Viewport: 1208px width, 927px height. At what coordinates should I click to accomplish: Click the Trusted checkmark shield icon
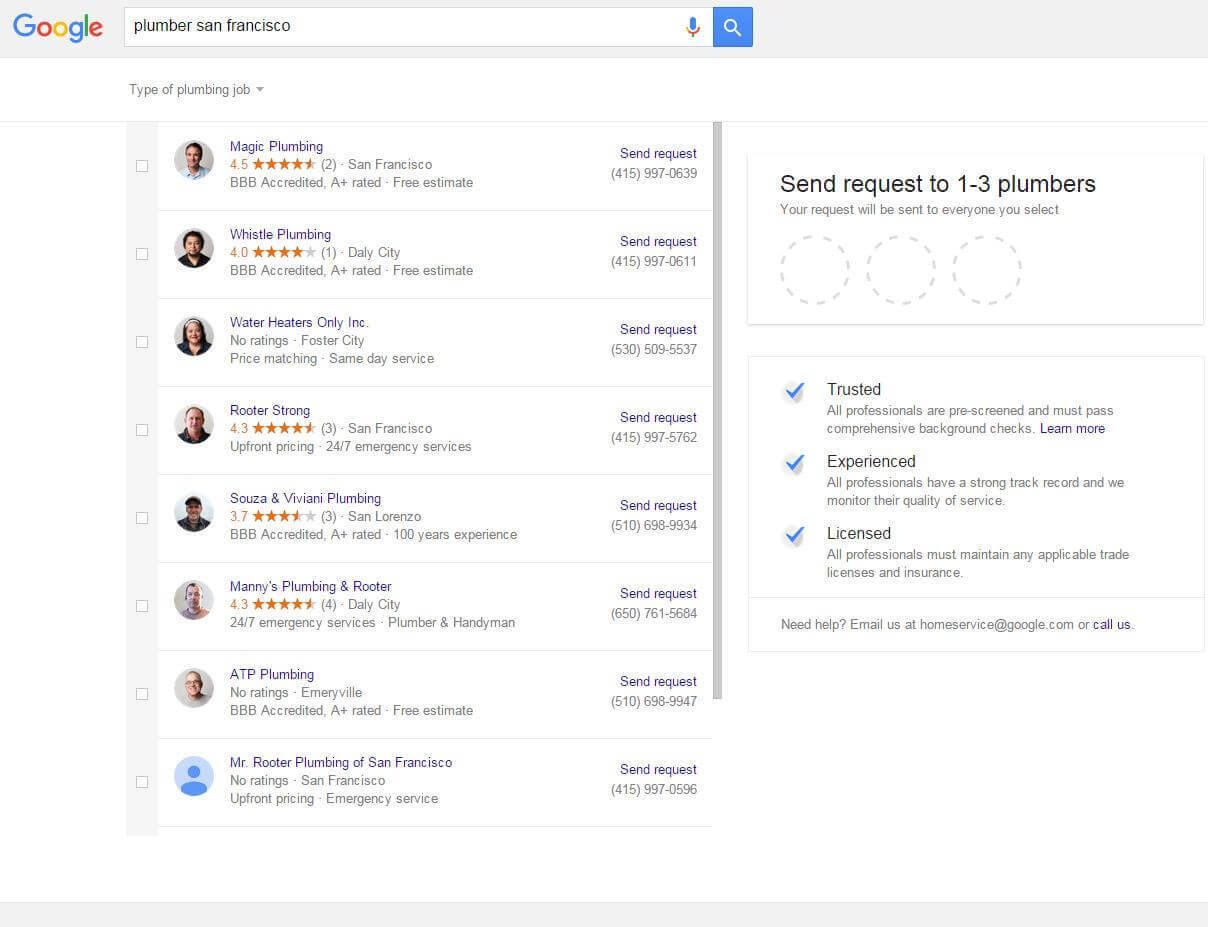pos(794,392)
